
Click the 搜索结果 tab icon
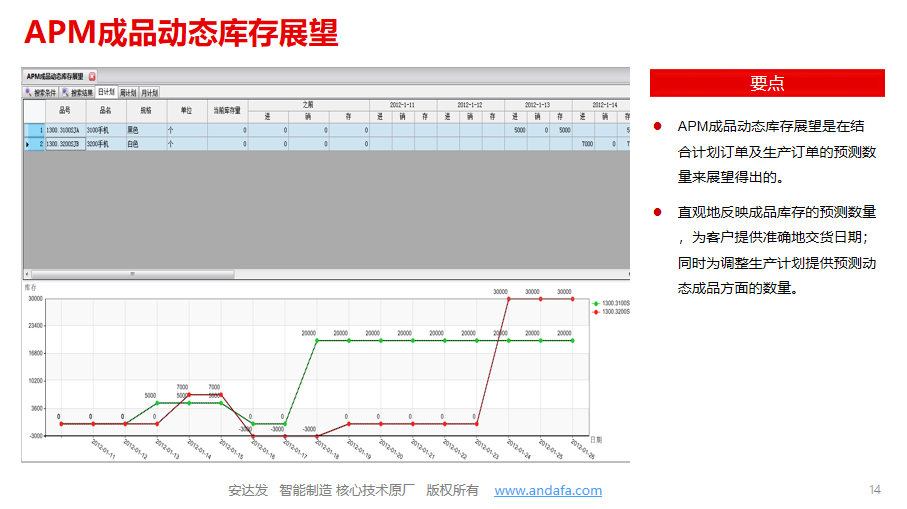[65, 92]
